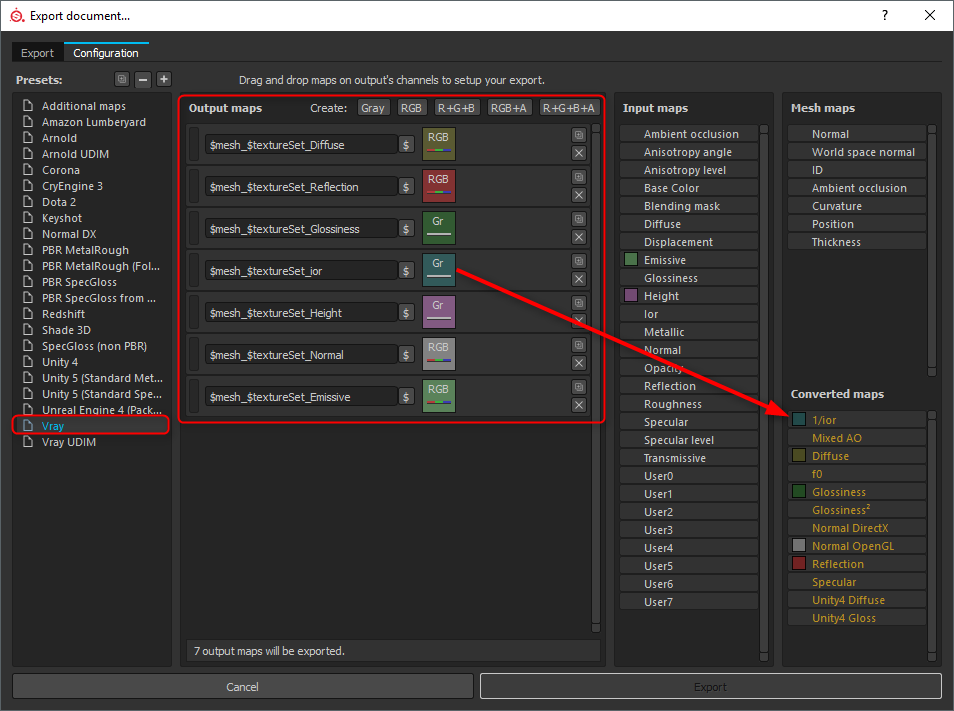954x711 pixels.
Task: Select the Gr channel slot of Glossiness map
Action: (x=439, y=227)
